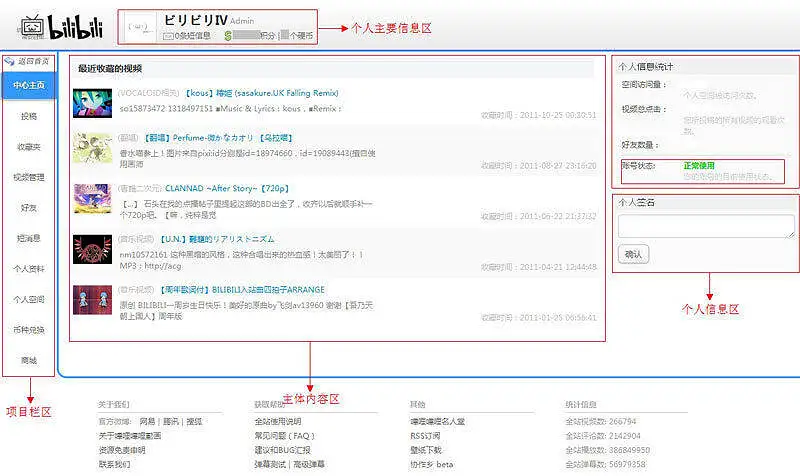Open the user avatar image in header
The height and width of the screenshot is (476, 800).
[140, 27]
